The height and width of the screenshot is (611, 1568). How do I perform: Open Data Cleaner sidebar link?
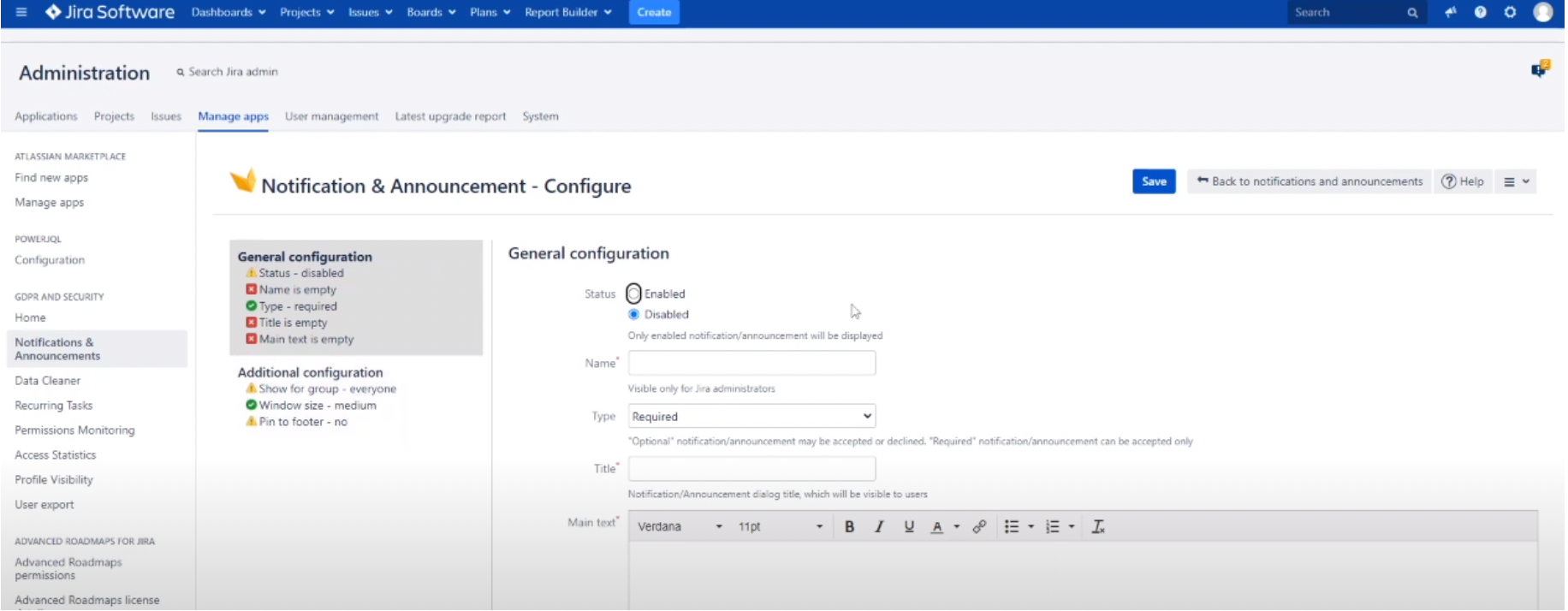click(47, 381)
